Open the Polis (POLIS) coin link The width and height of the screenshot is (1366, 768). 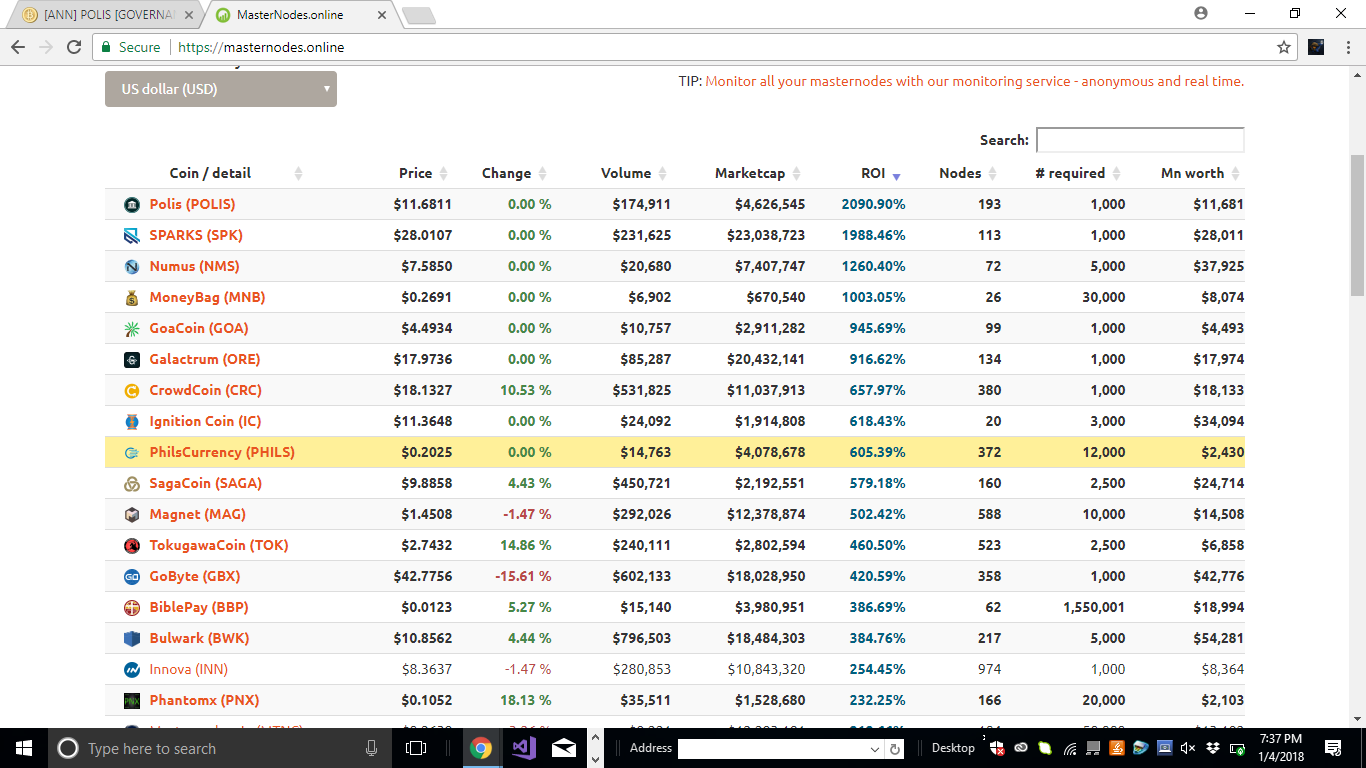[x=192, y=205]
